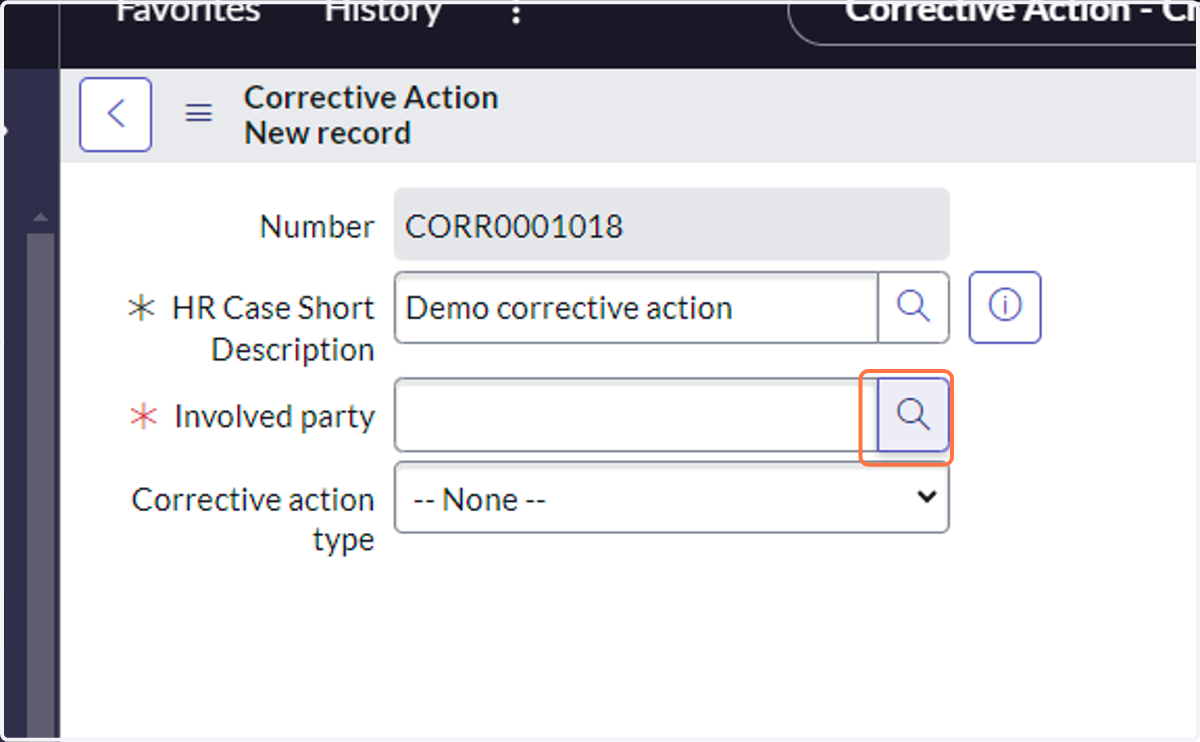
Task: Open Involved party lookup search
Action: pyautogui.click(x=913, y=414)
